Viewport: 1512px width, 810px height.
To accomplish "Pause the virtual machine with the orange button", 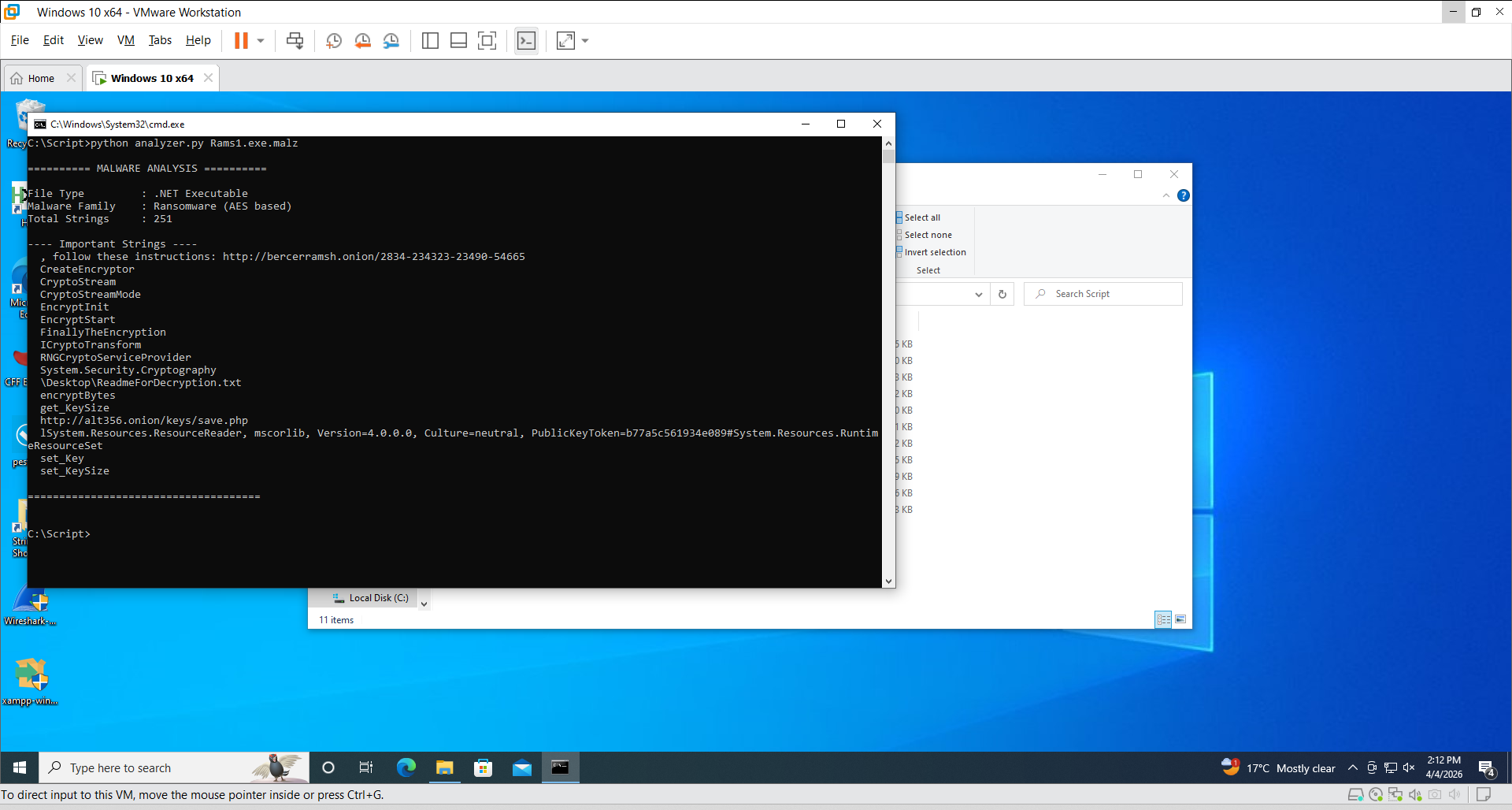I will tap(241, 41).
